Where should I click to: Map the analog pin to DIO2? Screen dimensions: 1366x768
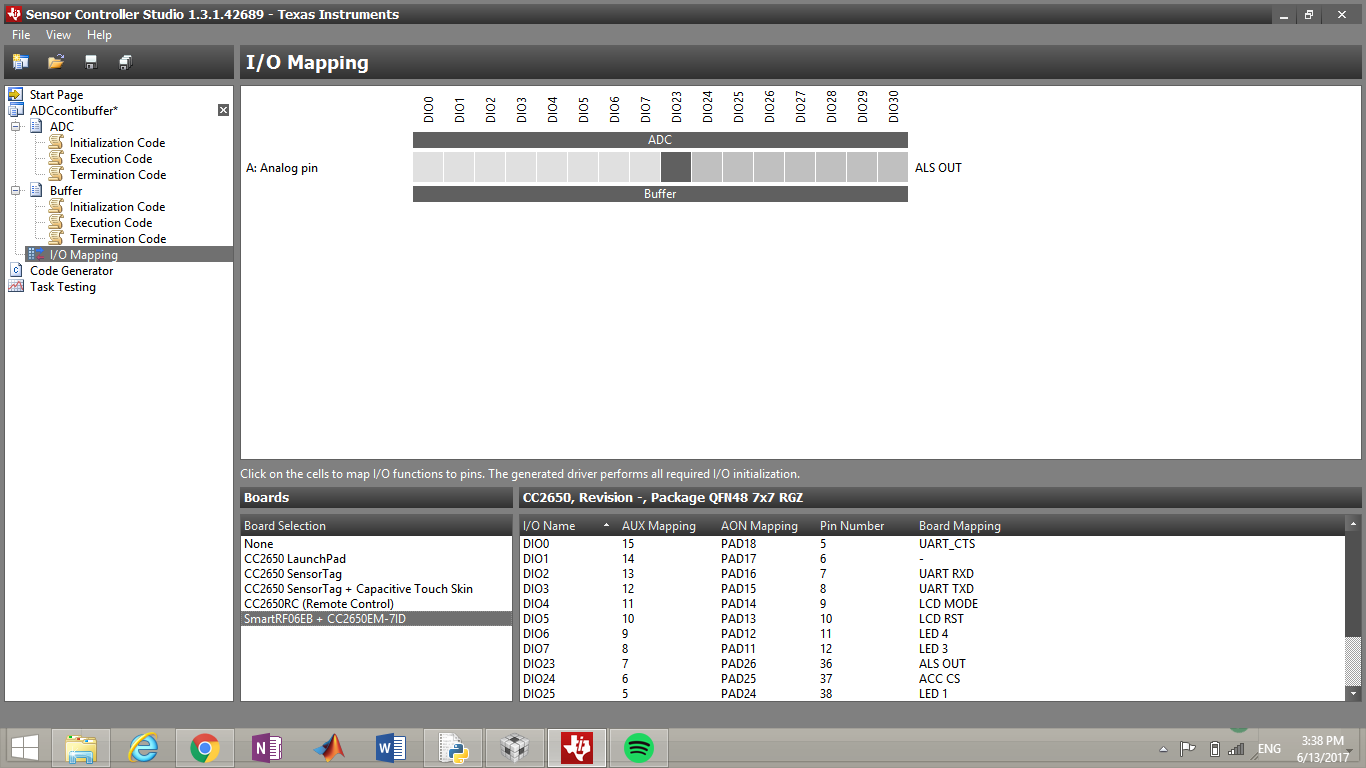[x=490, y=167]
